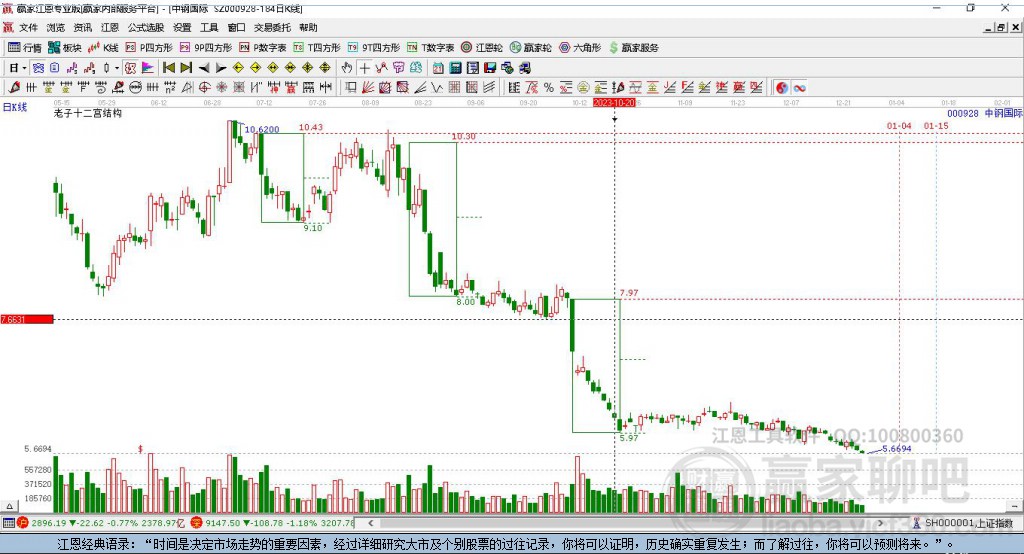Select the Gann fan lines tool
The width and height of the screenshot is (1024, 554).
coord(368,87)
